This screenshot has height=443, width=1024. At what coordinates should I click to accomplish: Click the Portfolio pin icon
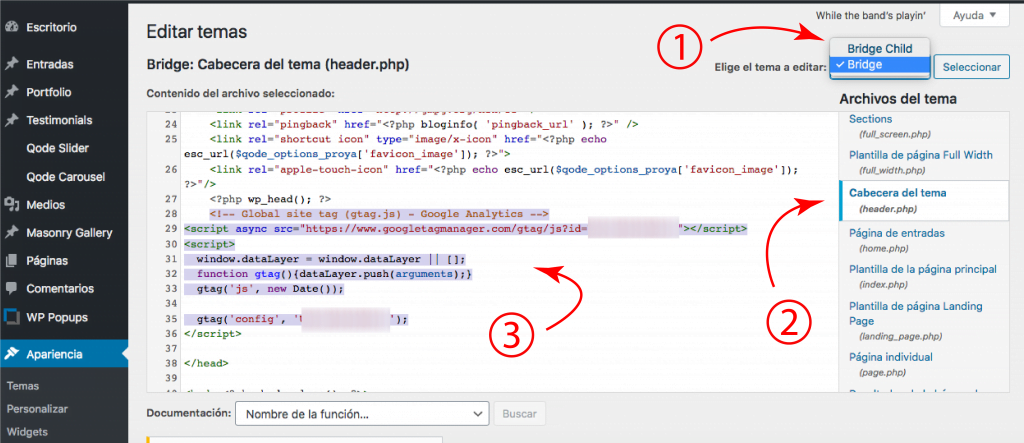point(11,92)
